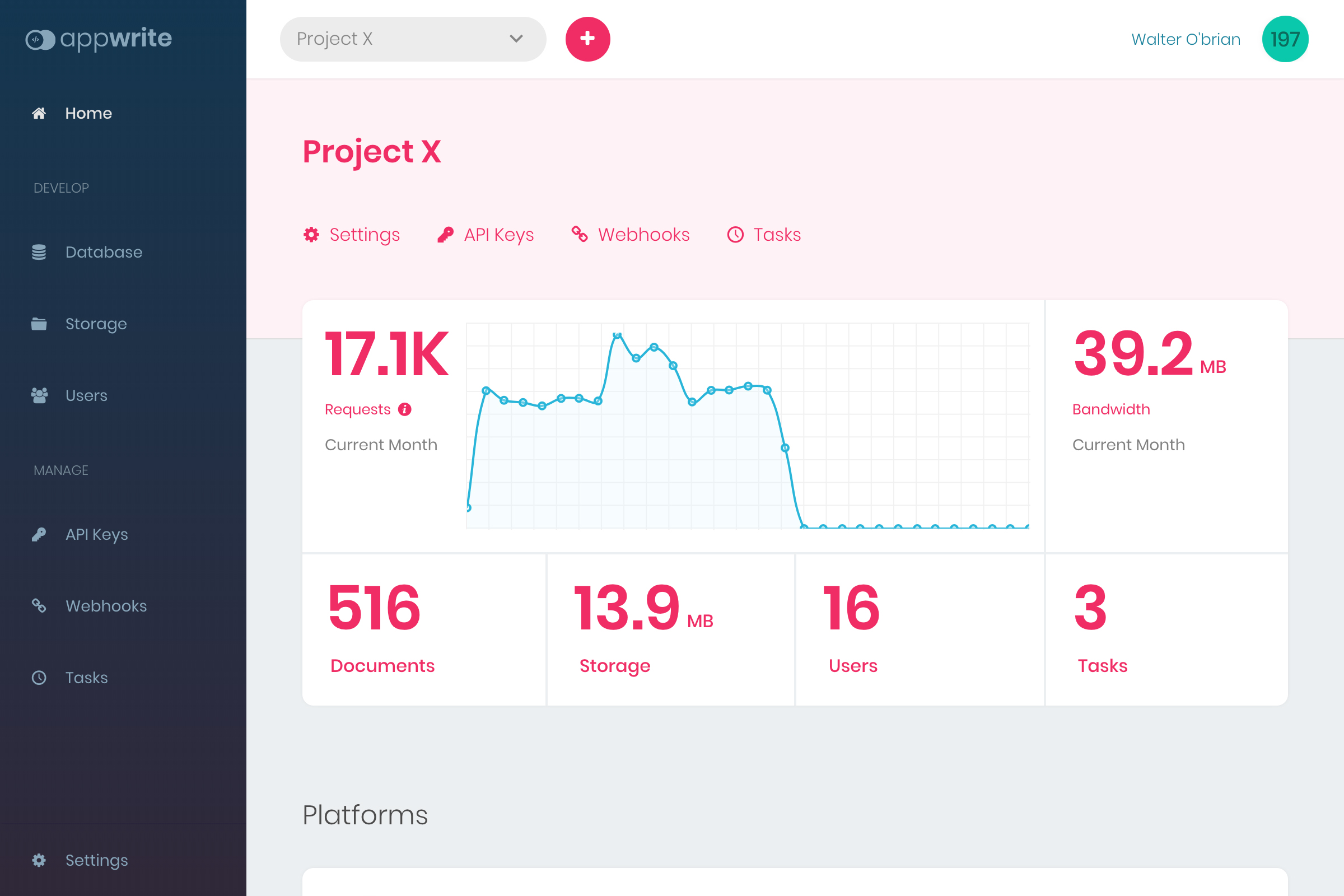Viewport: 1344px width, 896px height.
Task: Click the Database stack icon in sidebar
Action: point(39,252)
